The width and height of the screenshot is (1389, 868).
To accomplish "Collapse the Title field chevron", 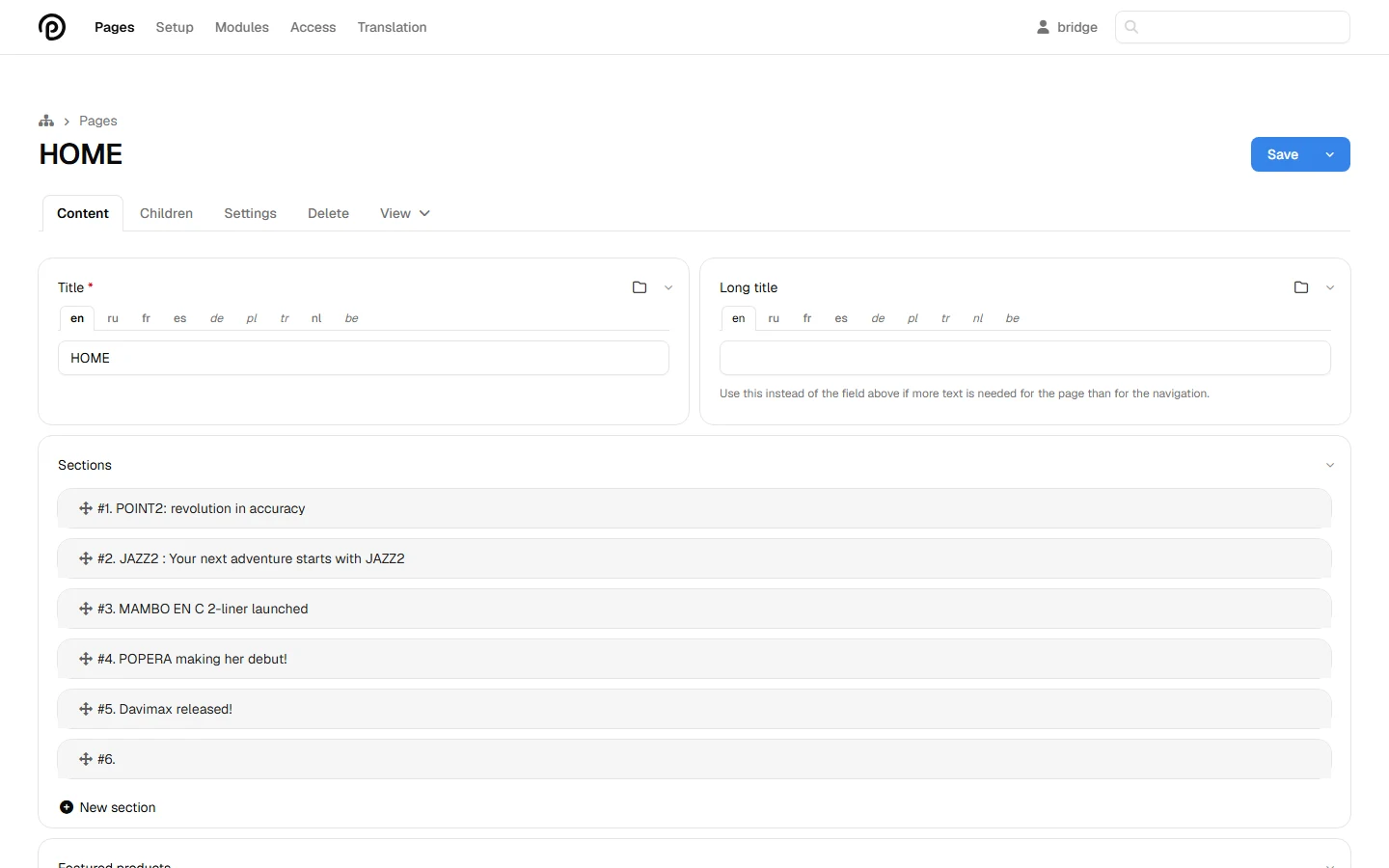I will point(668,287).
